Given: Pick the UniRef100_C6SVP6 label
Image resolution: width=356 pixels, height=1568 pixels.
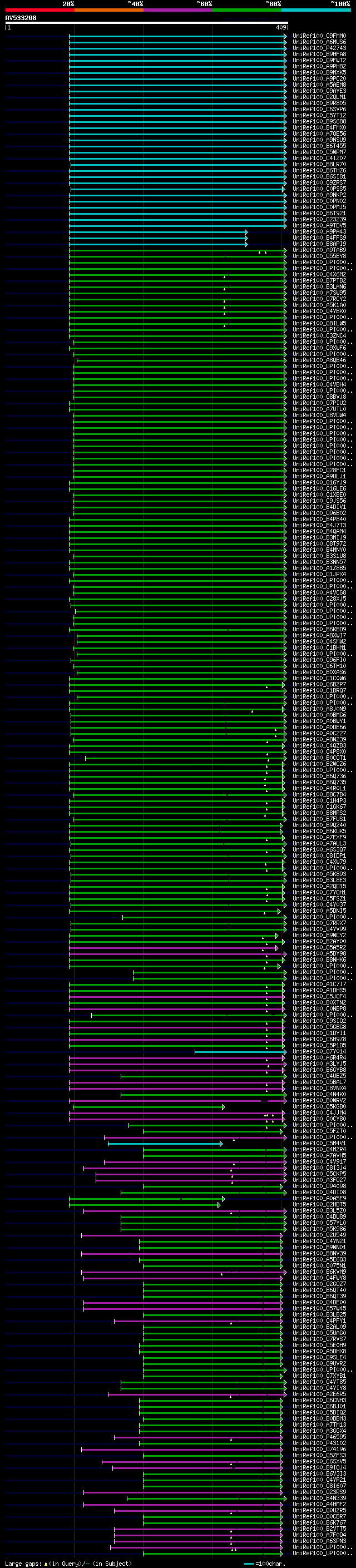Looking at the screenshot, I should [x=319, y=110].
